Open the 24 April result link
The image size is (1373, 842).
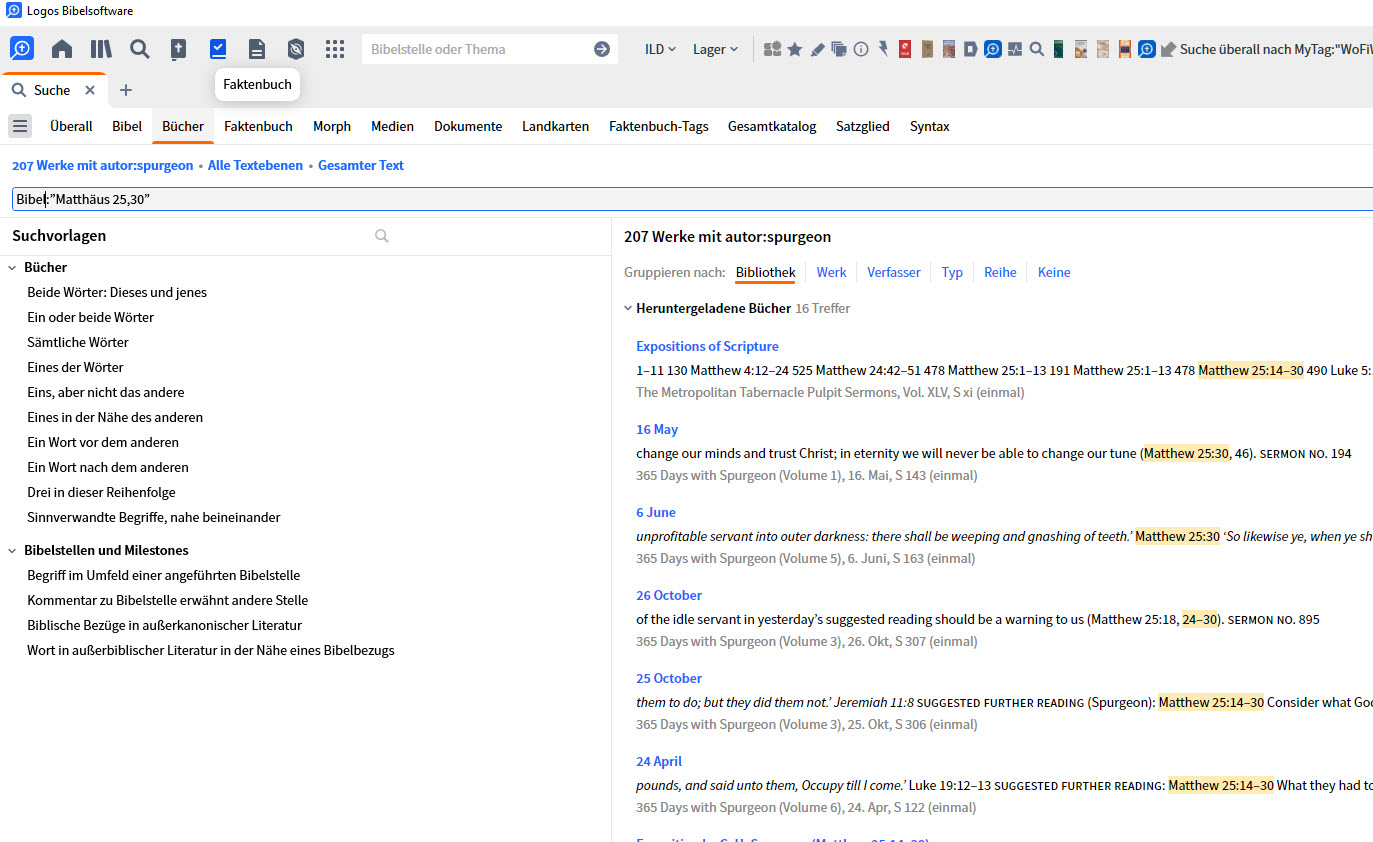[659, 761]
